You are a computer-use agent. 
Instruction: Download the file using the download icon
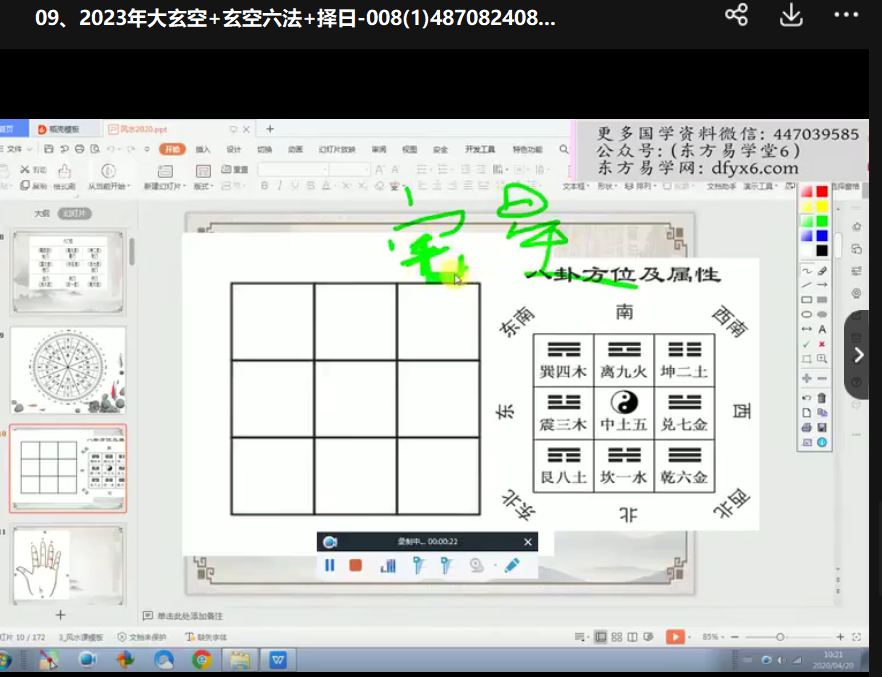[x=791, y=15]
